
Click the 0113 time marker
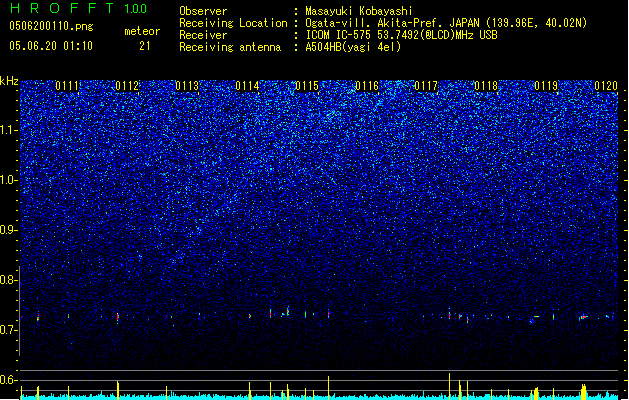tap(187, 86)
